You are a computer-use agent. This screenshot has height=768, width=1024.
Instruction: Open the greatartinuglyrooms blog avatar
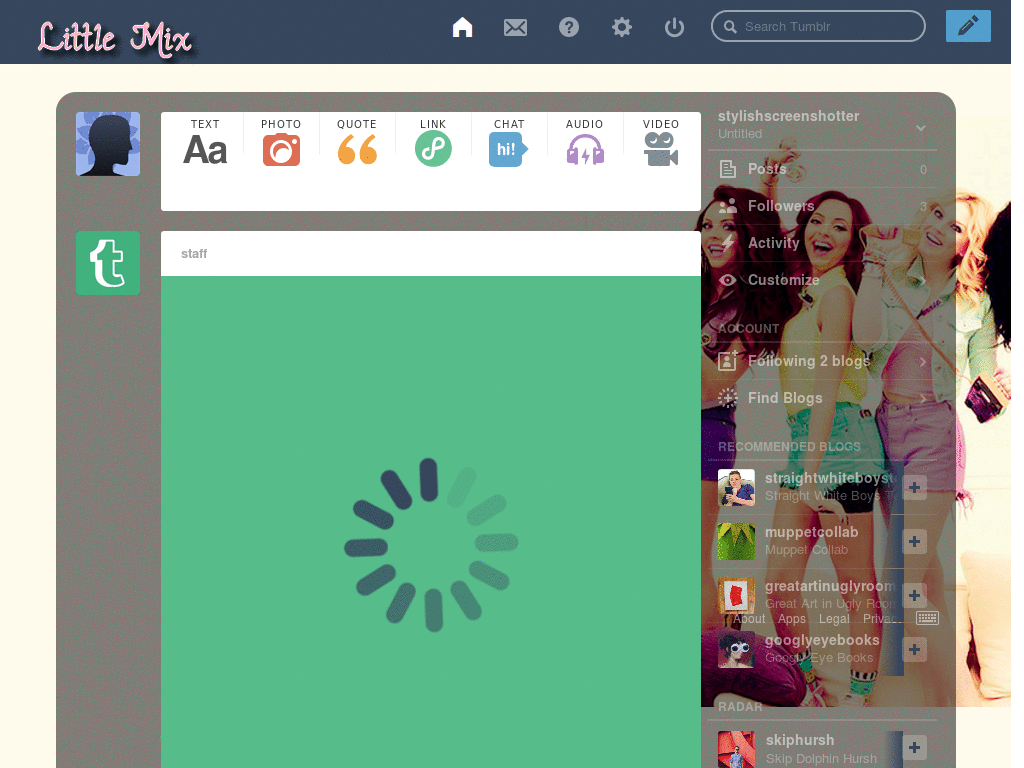click(x=736, y=594)
